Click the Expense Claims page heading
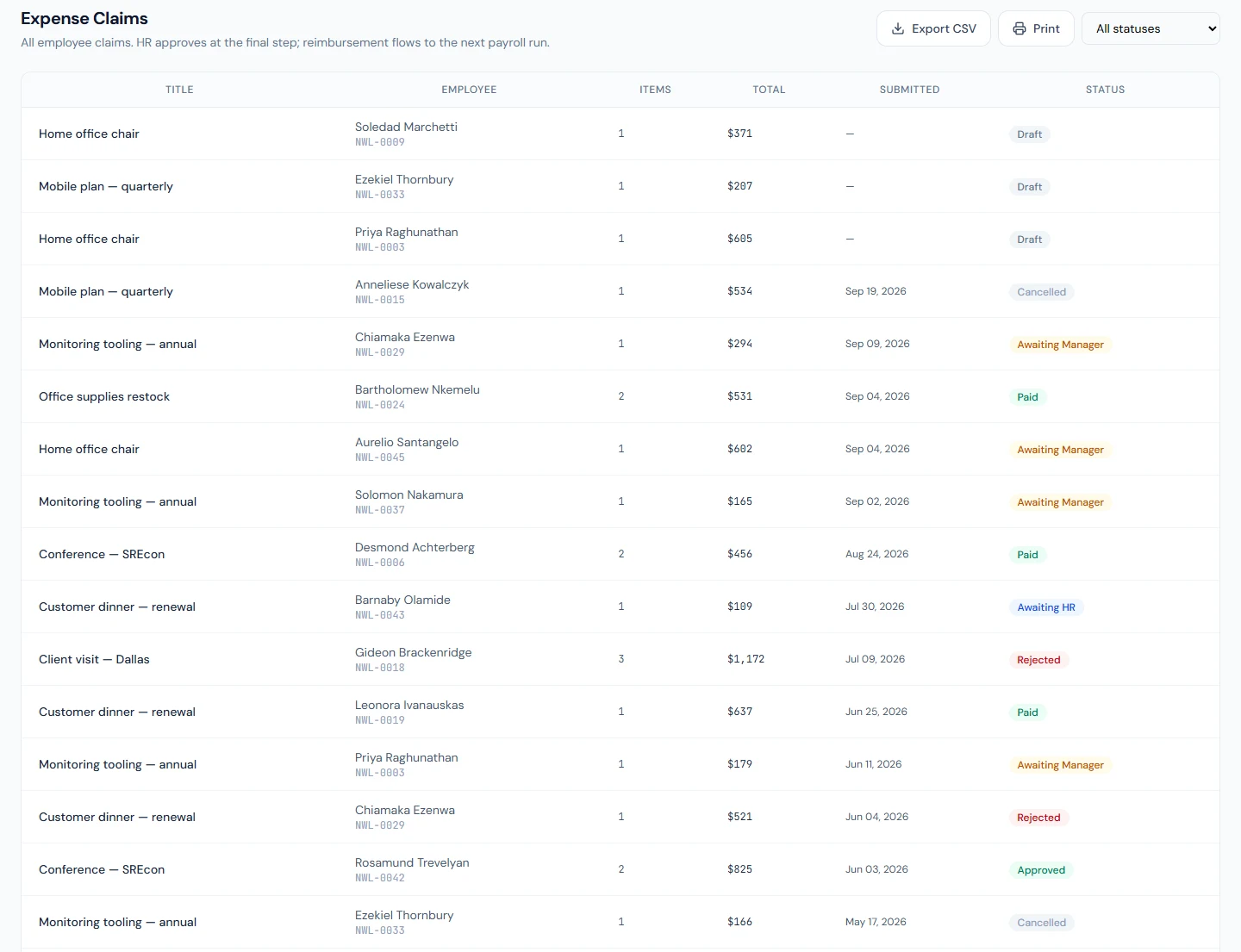This screenshot has width=1241, height=952. click(84, 18)
